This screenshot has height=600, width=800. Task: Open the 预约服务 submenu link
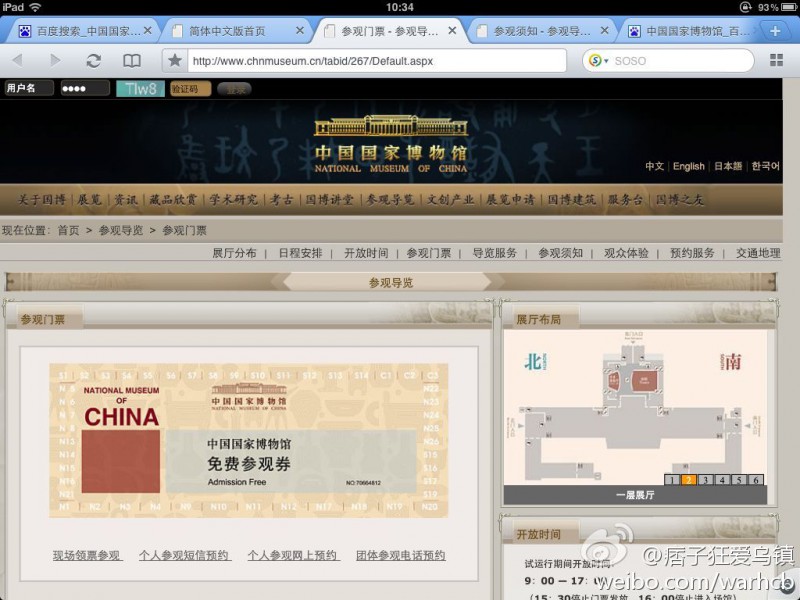pyautogui.click(x=692, y=253)
